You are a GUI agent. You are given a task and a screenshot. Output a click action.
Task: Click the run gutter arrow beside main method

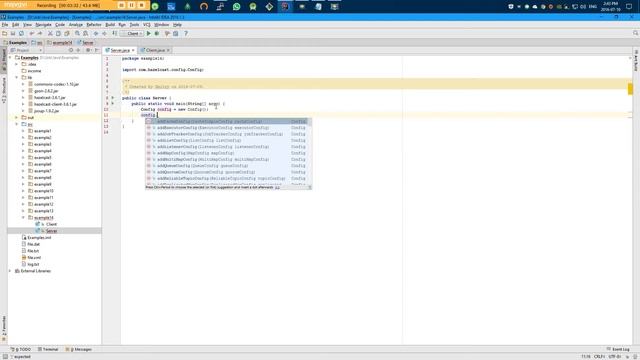click(x=113, y=104)
